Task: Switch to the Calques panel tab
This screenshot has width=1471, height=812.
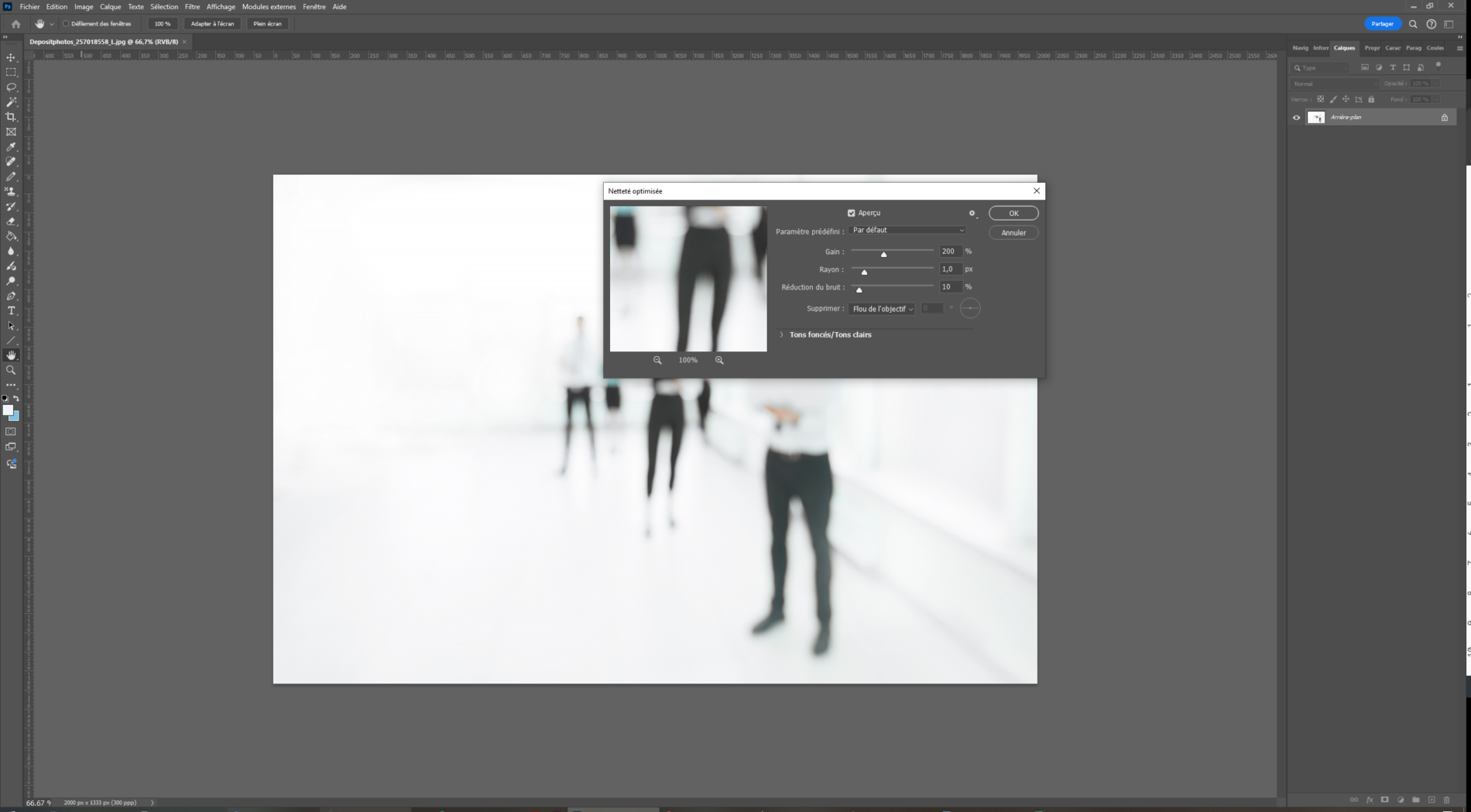Action: point(1344,48)
